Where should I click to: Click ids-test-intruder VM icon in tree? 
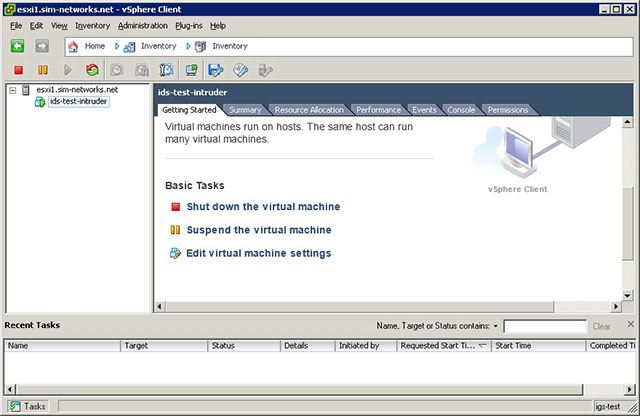(x=40, y=102)
